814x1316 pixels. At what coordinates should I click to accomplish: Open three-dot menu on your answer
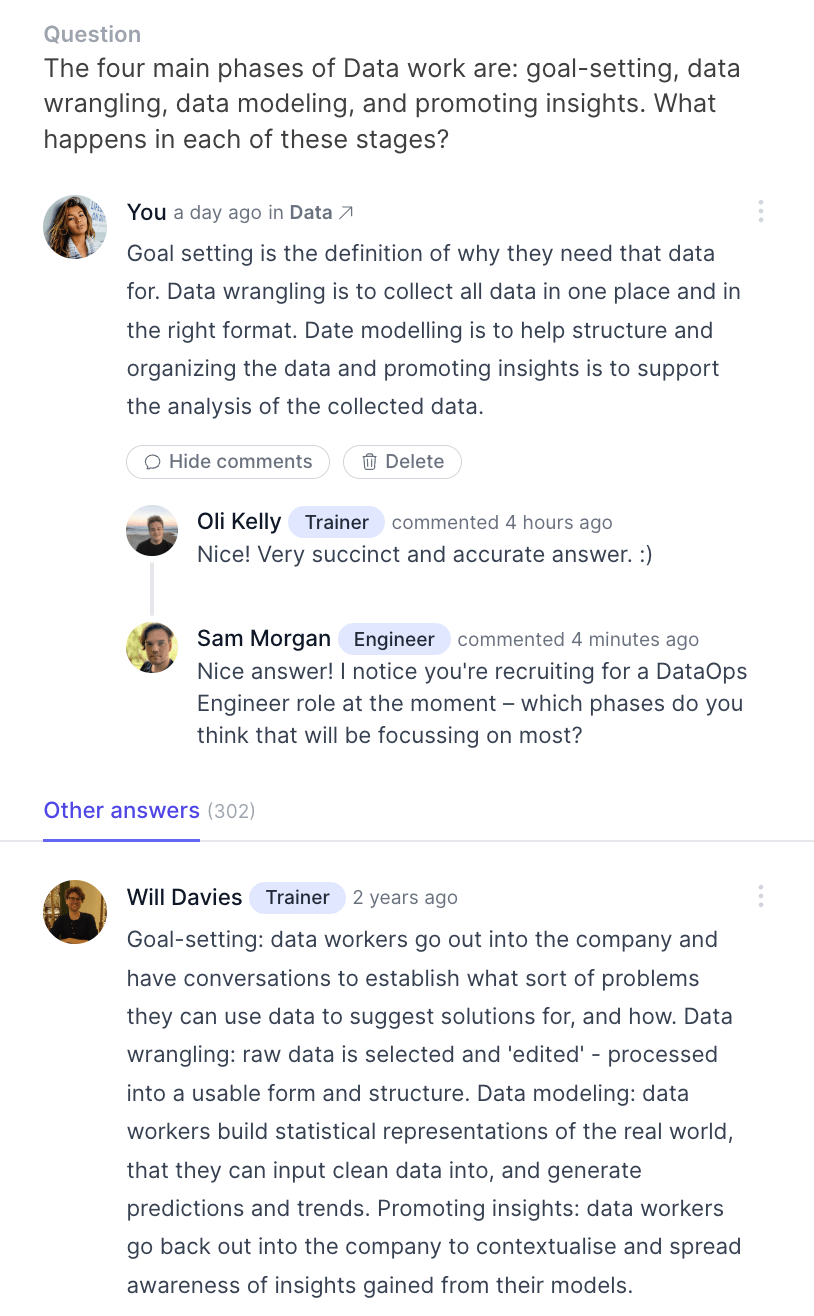[761, 211]
